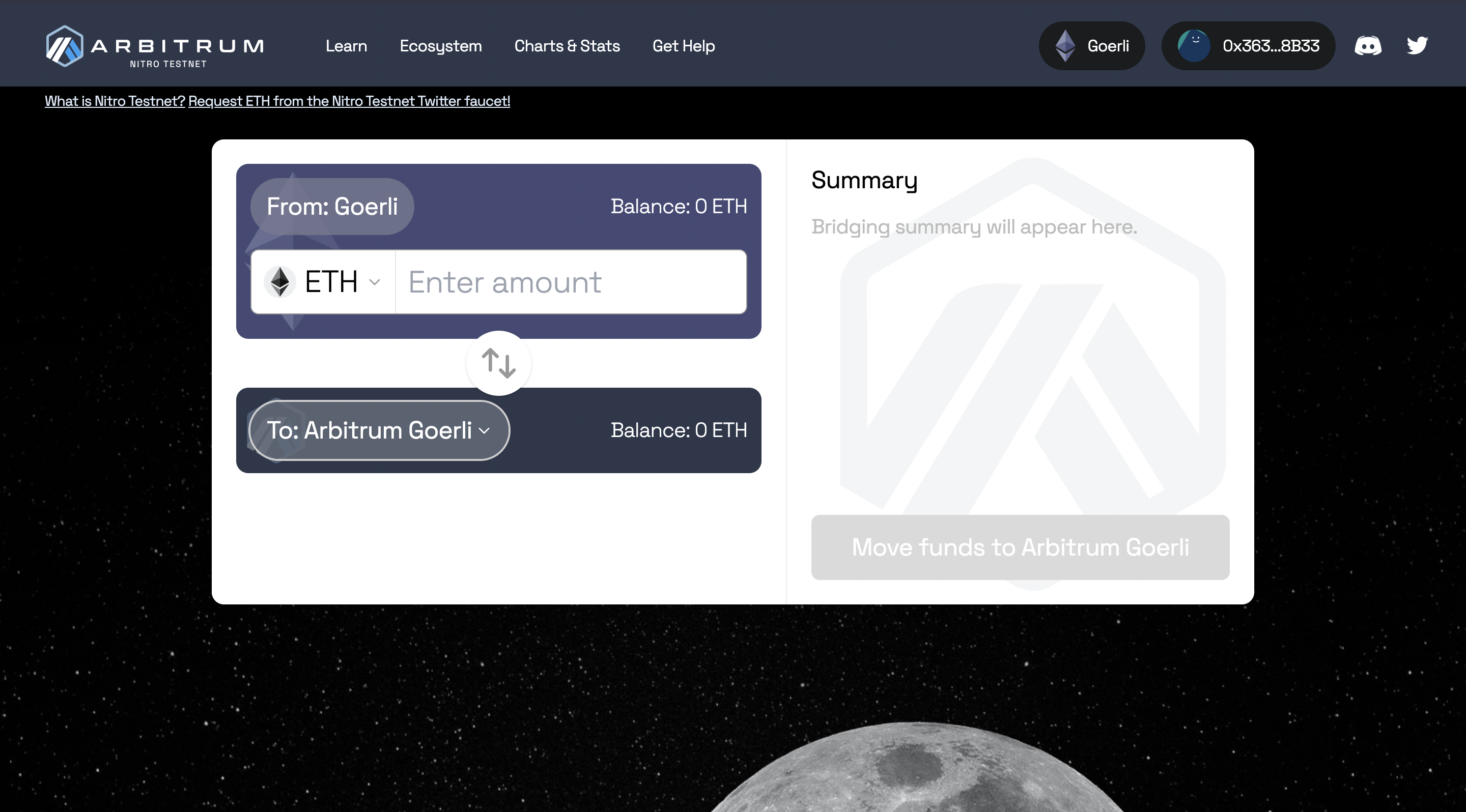Open the To: Arbitrum Goerli dropdown
1466x812 pixels.
tap(378, 430)
